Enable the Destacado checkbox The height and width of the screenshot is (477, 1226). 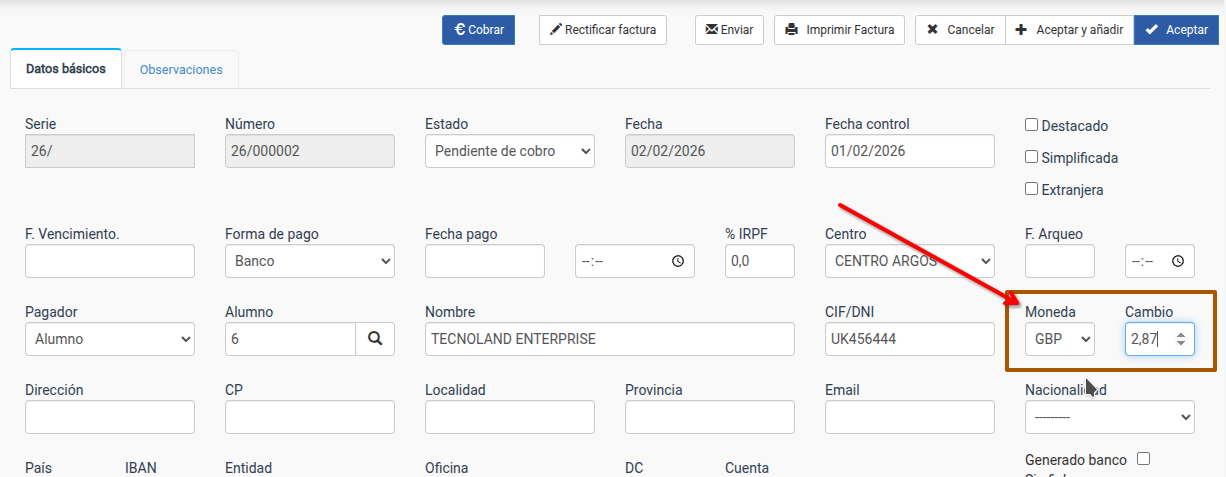click(1032, 125)
